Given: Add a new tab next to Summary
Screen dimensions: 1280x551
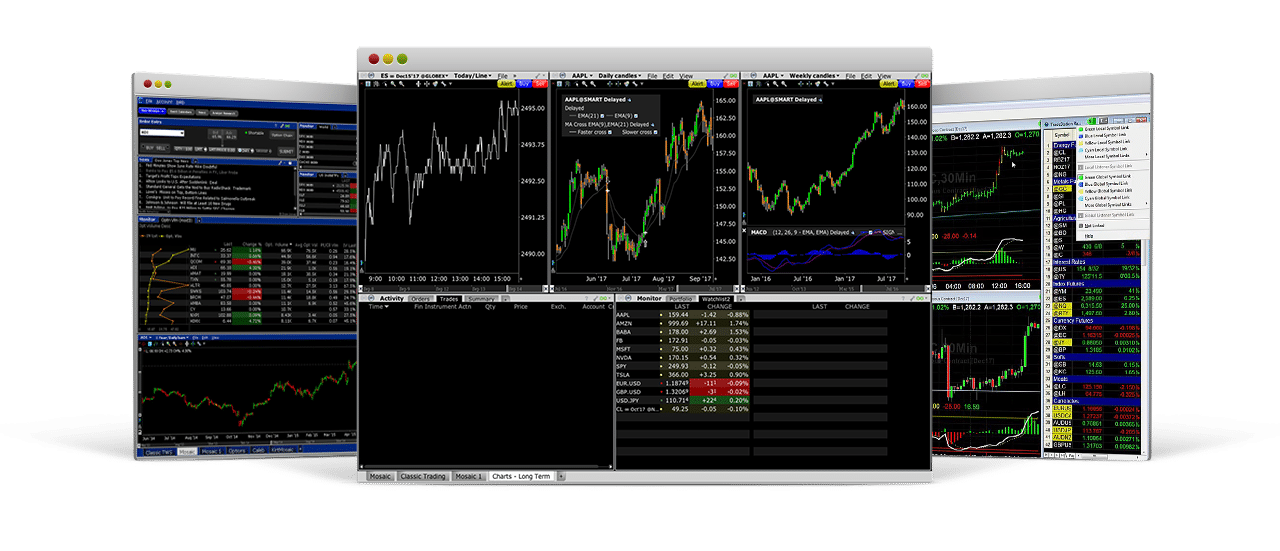Looking at the screenshot, I should point(505,299).
